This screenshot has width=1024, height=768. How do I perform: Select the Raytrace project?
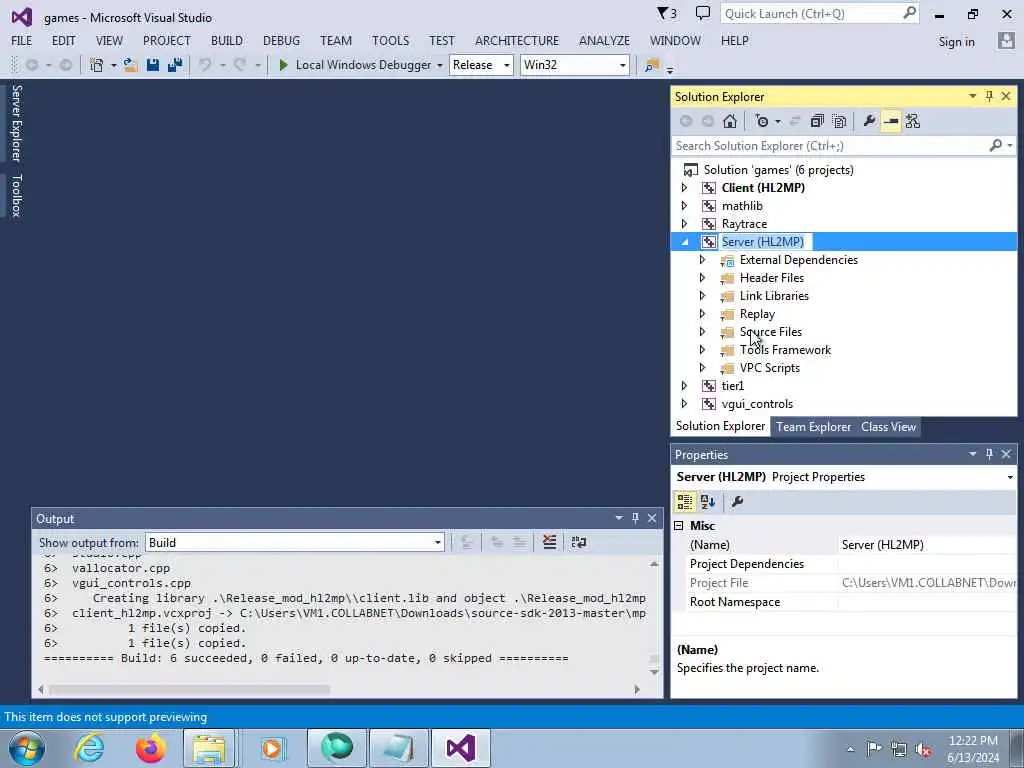pyautogui.click(x=744, y=224)
